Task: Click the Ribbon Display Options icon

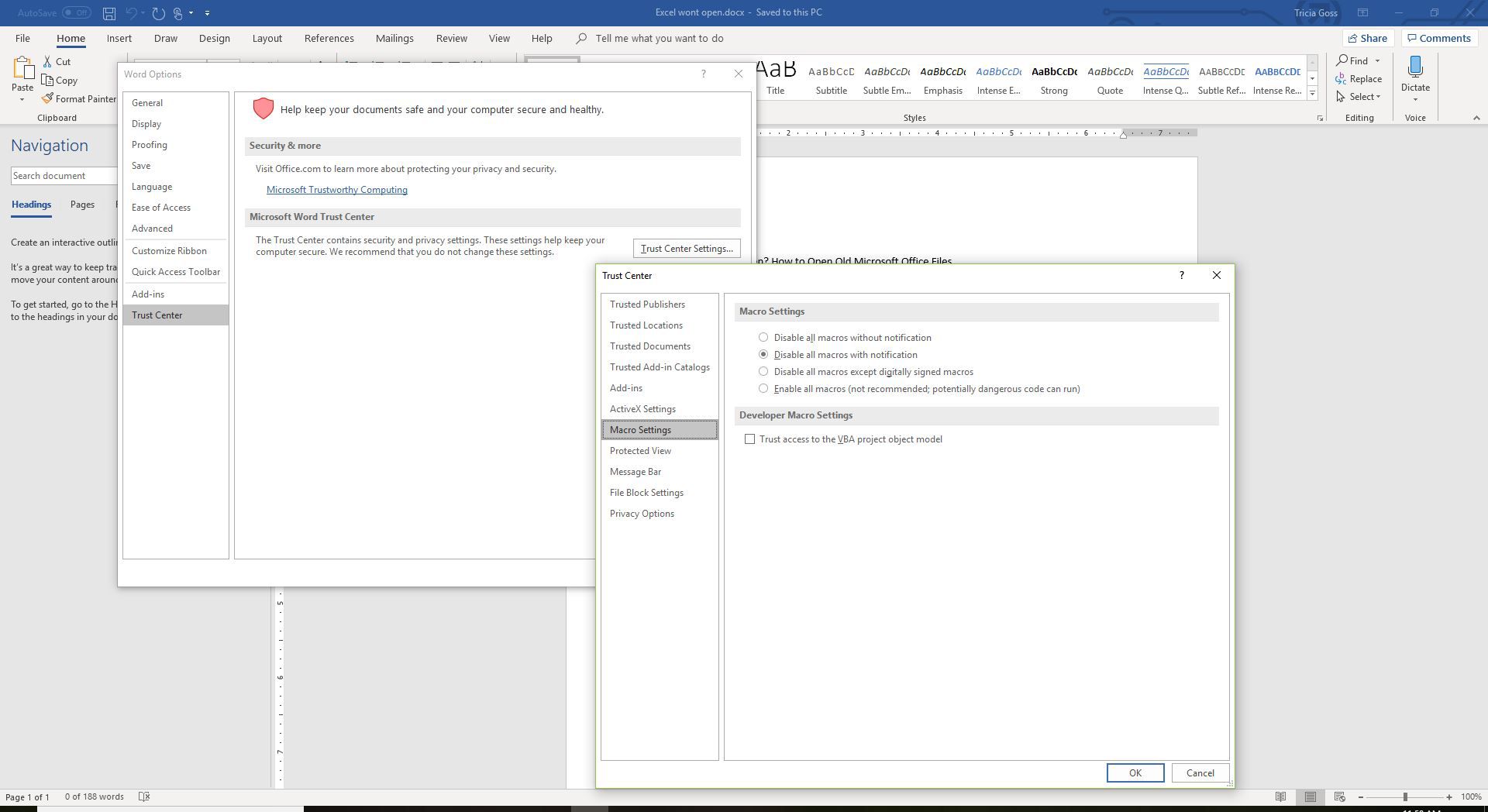Action: pyautogui.click(x=1362, y=12)
